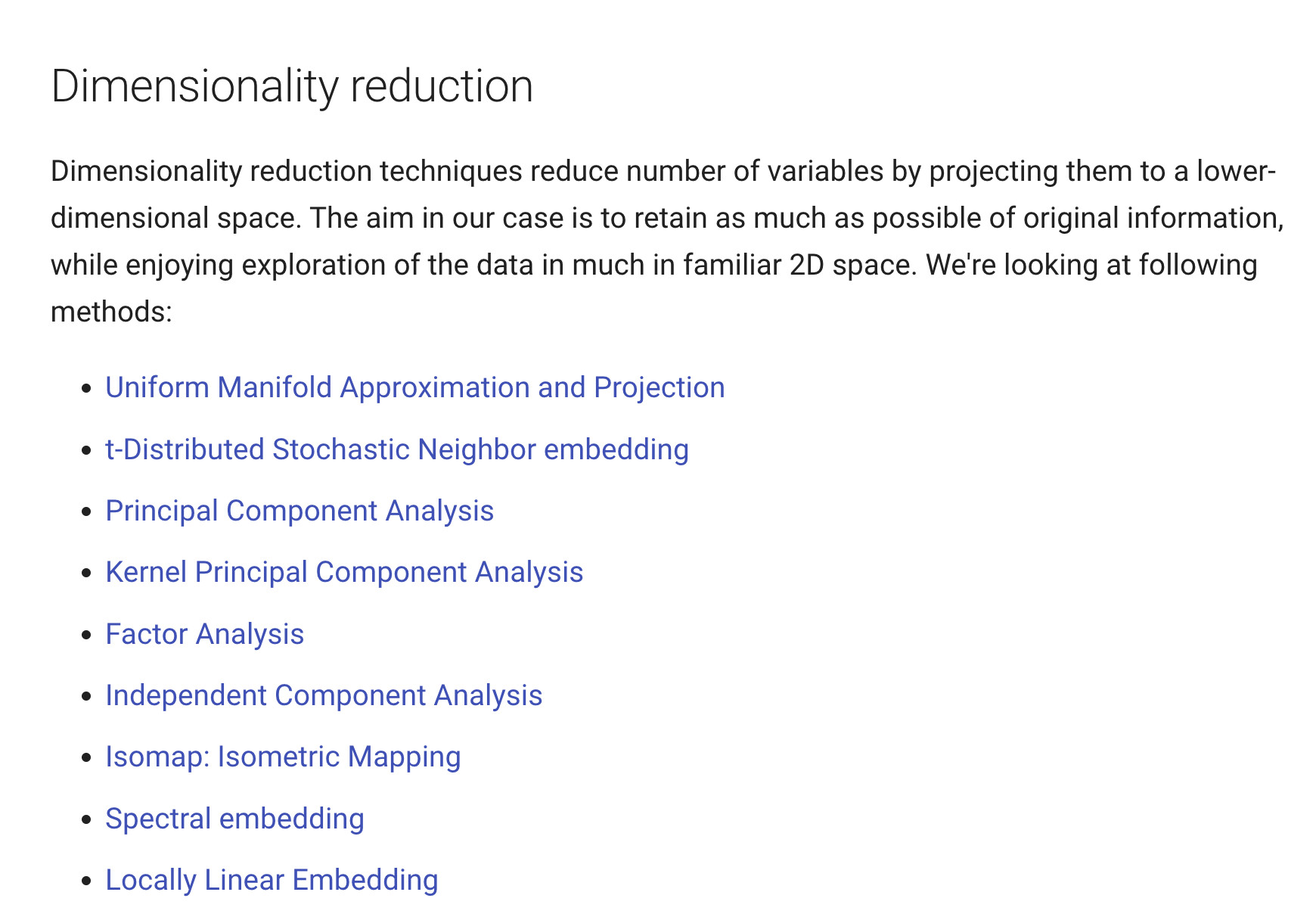The height and width of the screenshot is (917, 1316).
Task: Click the bullet before Uniform Manifold Approximation
Action: pyautogui.click(x=87, y=389)
